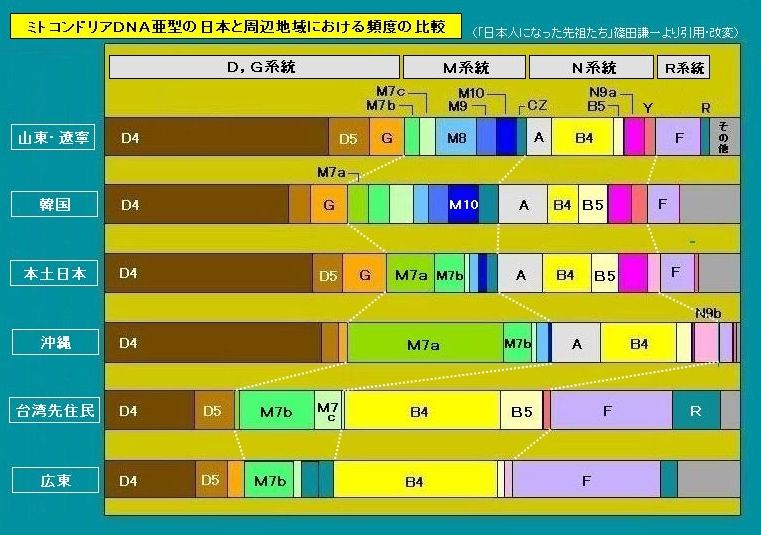Click the その他 segment in 山東・遼寧 row
Screen dimensions: 761x535
[725, 138]
